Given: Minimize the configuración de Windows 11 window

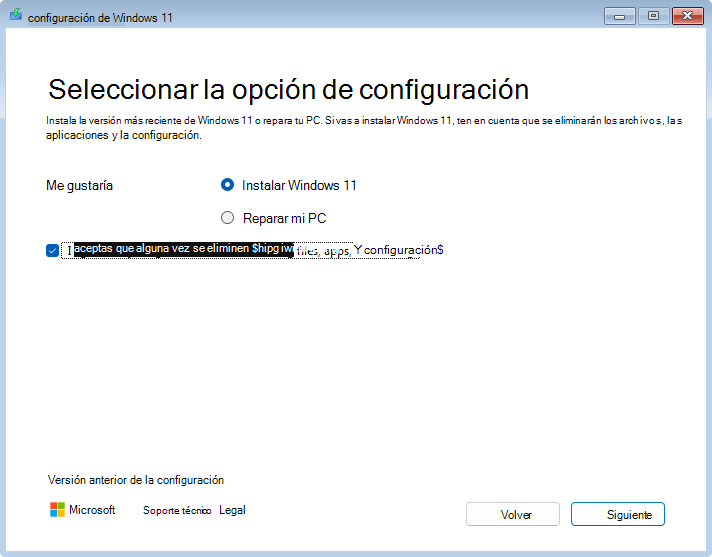Looking at the screenshot, I should (x=619, y=17).
